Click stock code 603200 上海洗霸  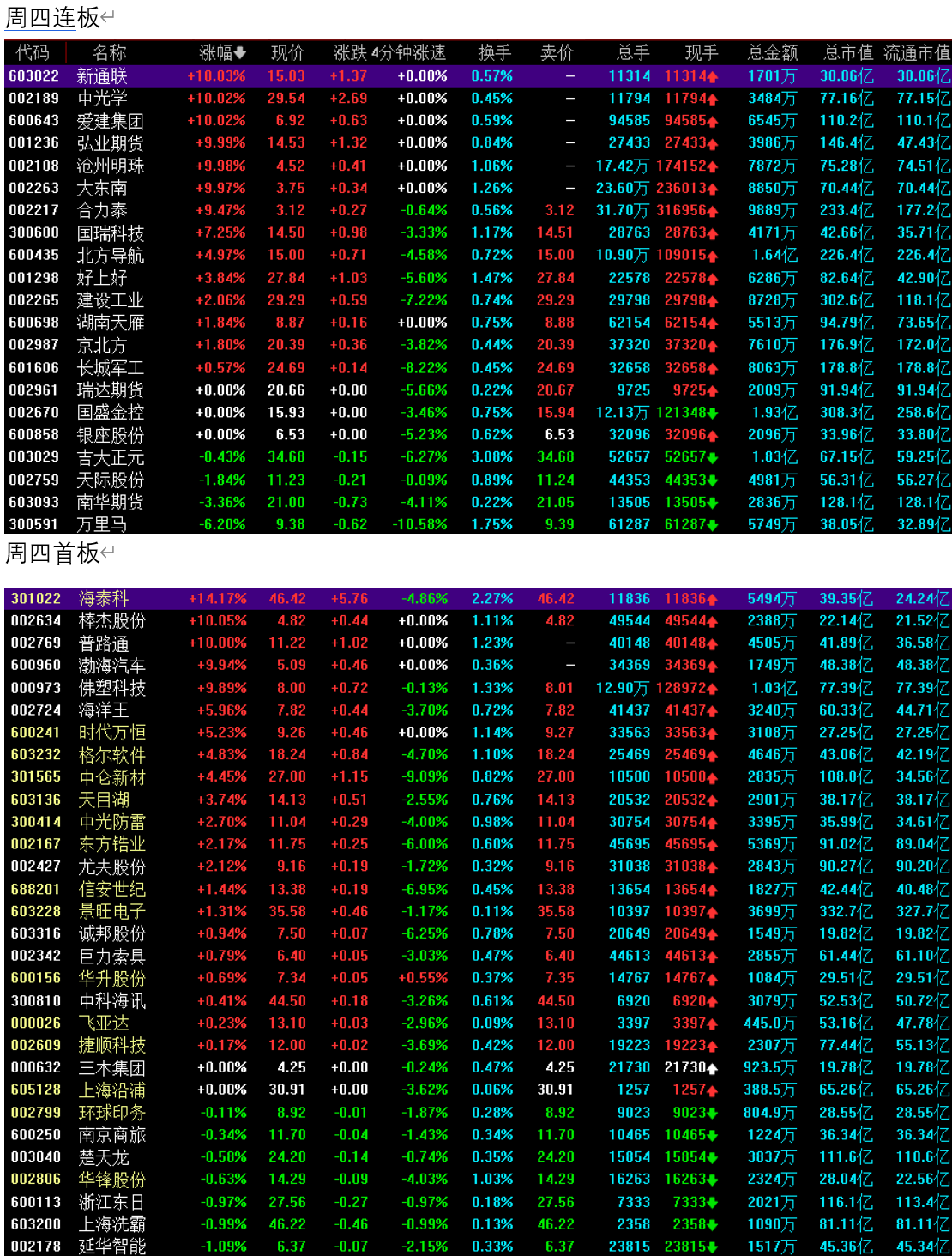click(35, 1225)
